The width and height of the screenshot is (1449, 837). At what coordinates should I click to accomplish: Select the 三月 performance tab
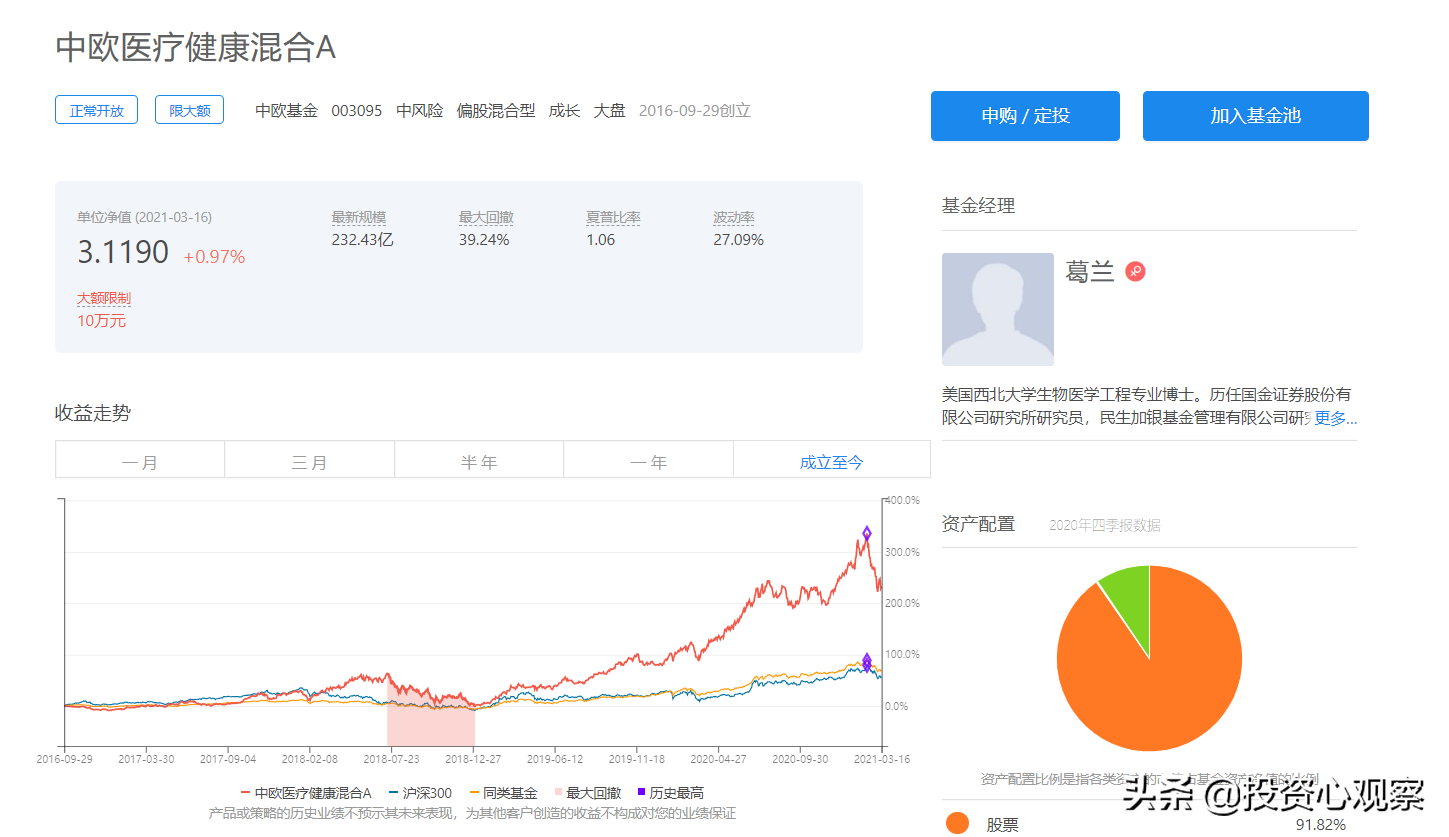pos(309,459)
